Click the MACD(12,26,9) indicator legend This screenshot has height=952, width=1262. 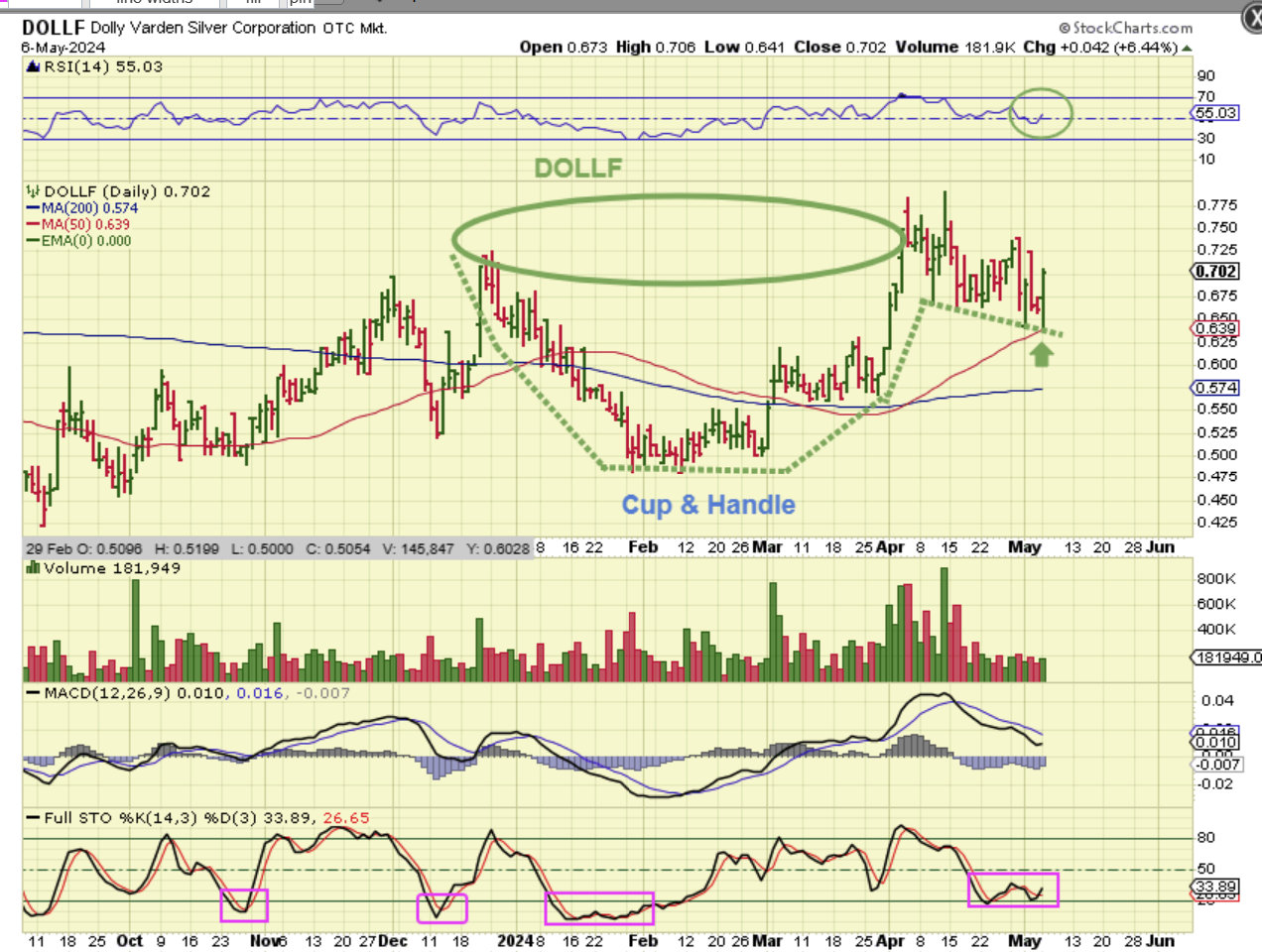(188, 693)
